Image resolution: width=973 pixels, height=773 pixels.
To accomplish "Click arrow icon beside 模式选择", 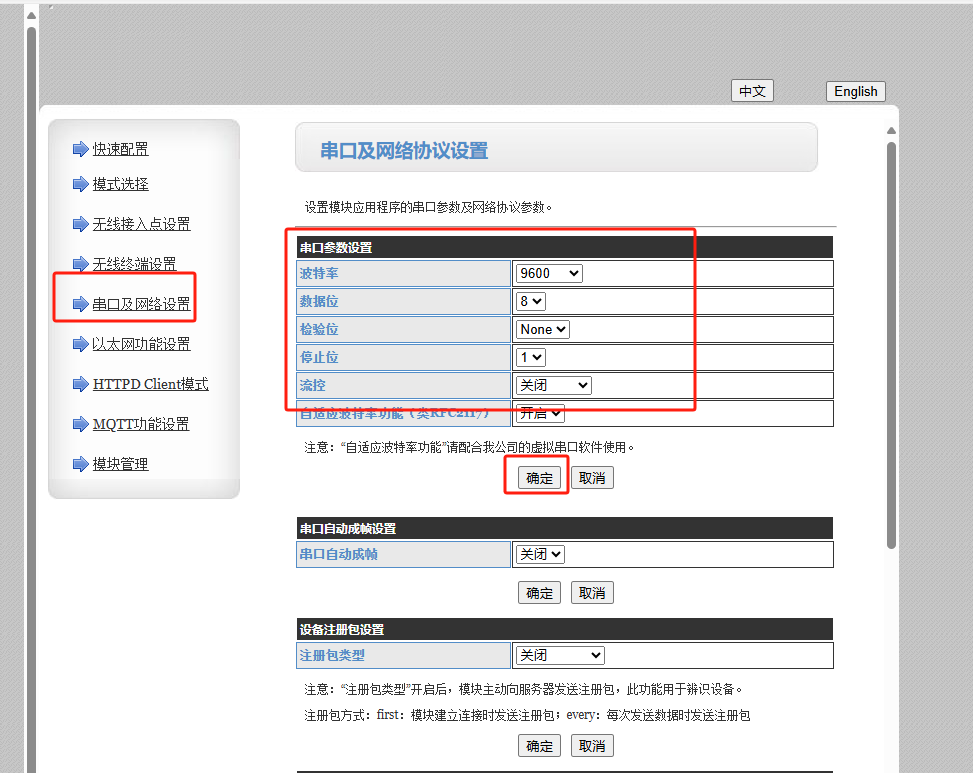I will click(80, 184).
